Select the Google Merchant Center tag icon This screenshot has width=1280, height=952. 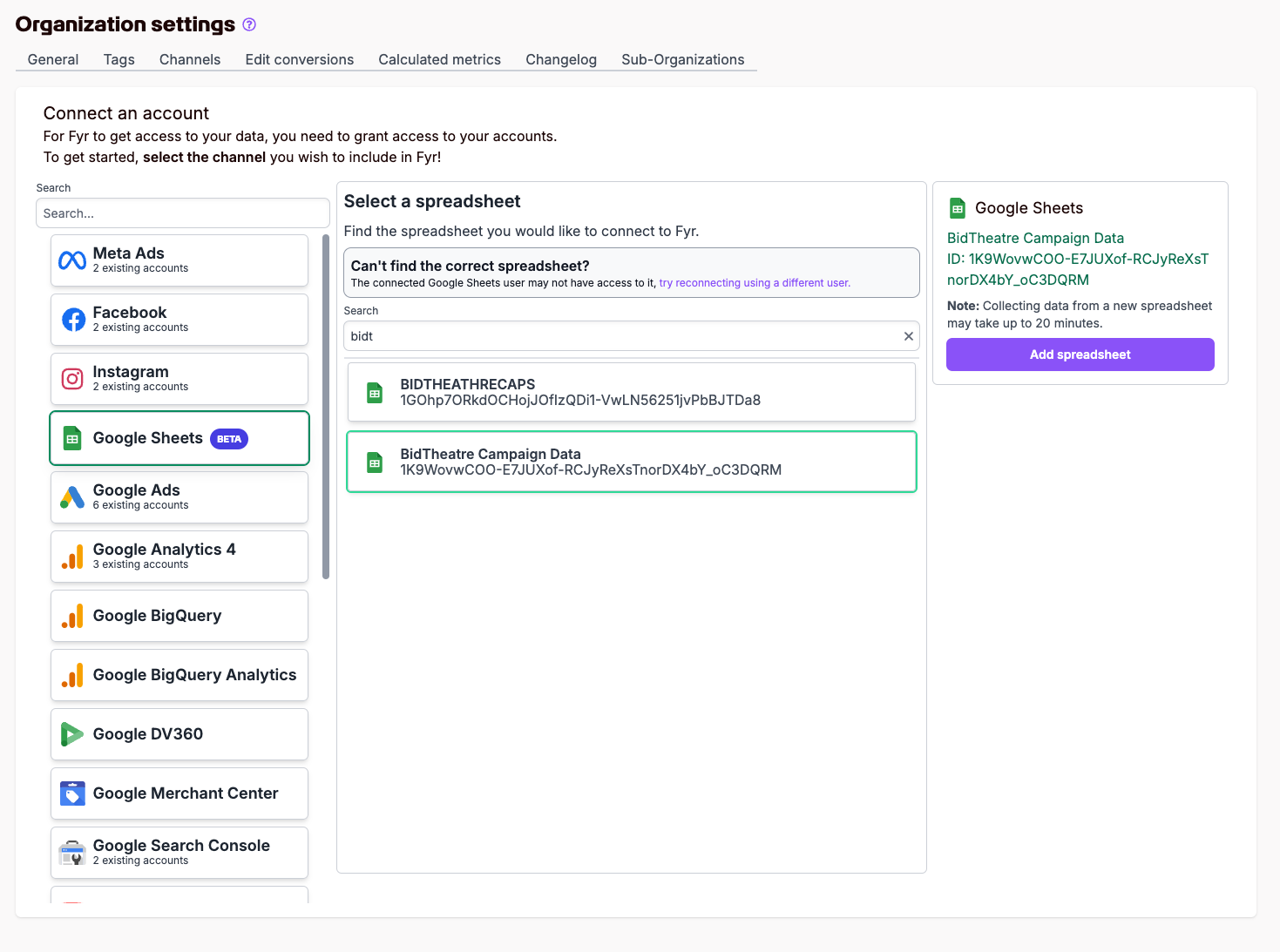(x=72, y=793)
